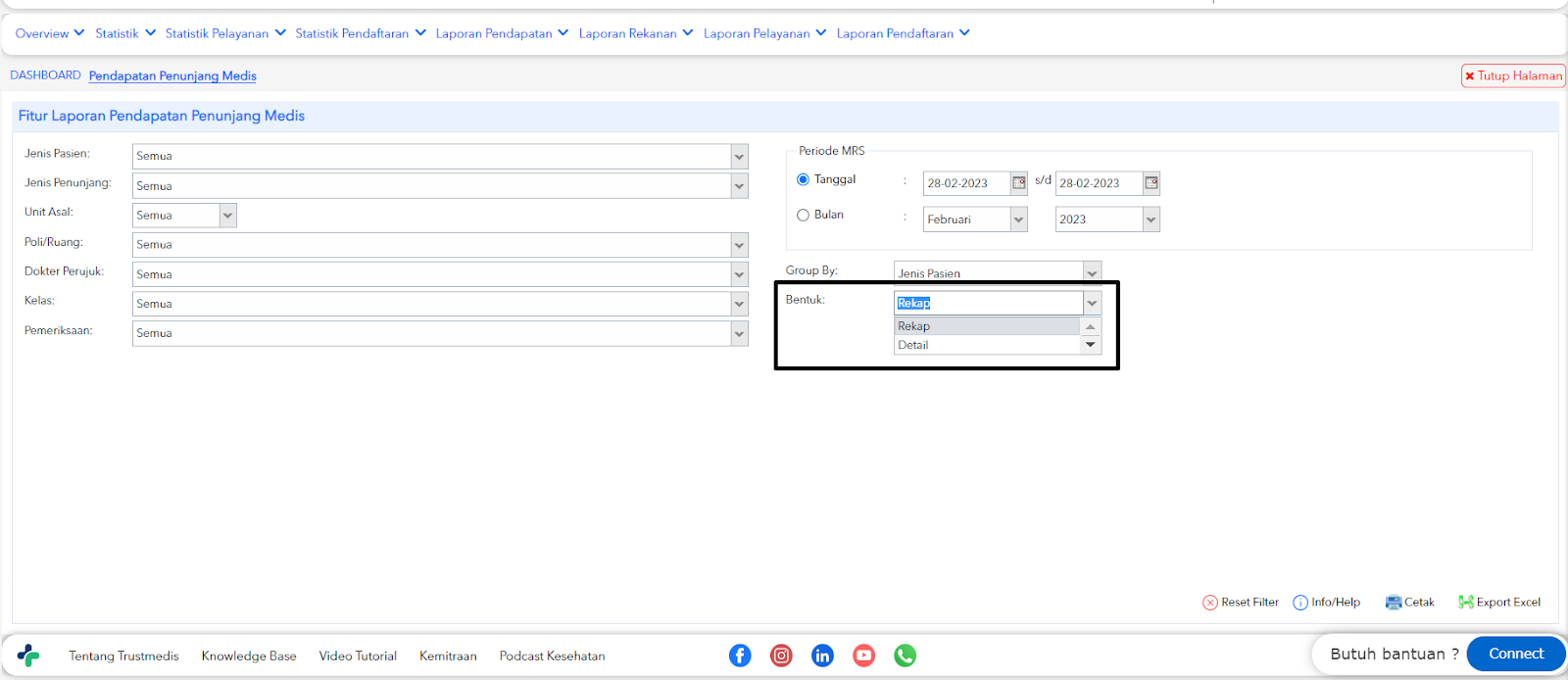The height and width of the screenshot is (680, 1568).
Task: Click the Connect button
Action: pyautogui.click(x=1516, y=654)
